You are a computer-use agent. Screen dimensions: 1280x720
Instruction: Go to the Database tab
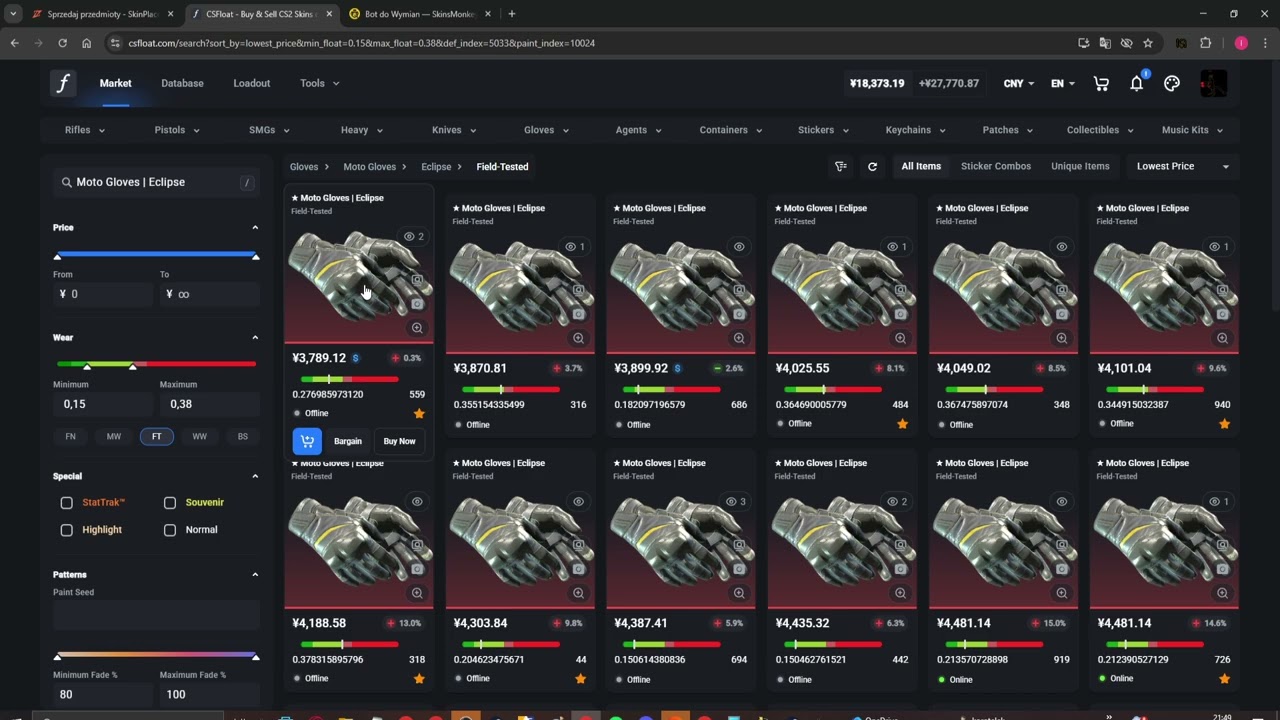click(x=182, y=84)
